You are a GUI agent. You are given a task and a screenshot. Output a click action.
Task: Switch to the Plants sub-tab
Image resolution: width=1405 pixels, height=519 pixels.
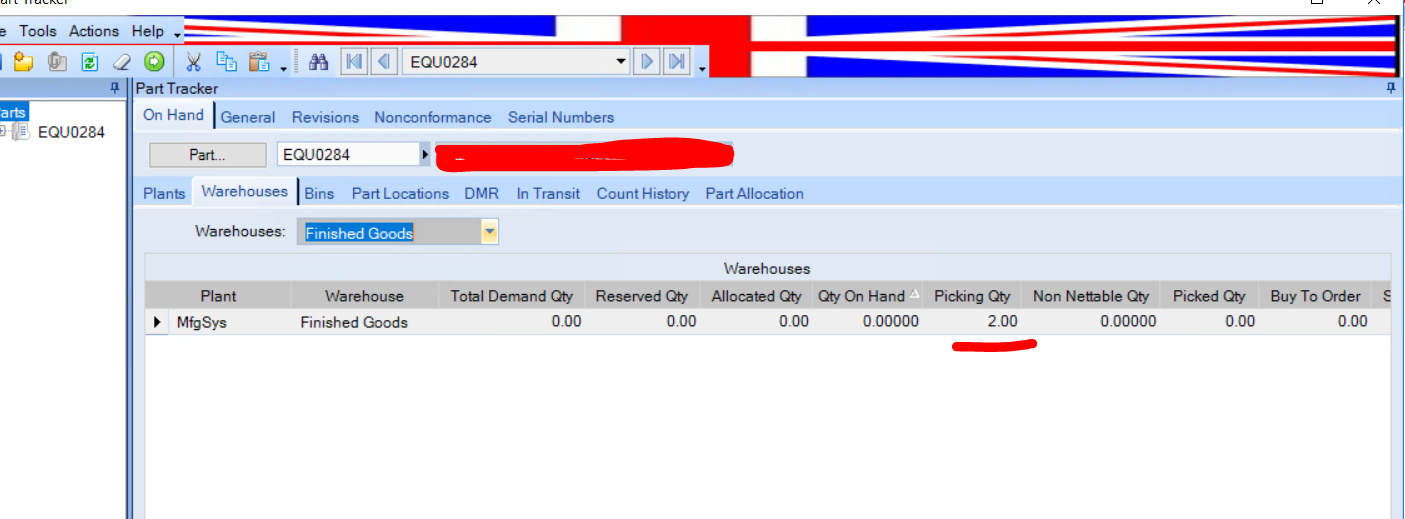(x=164, y=193)
